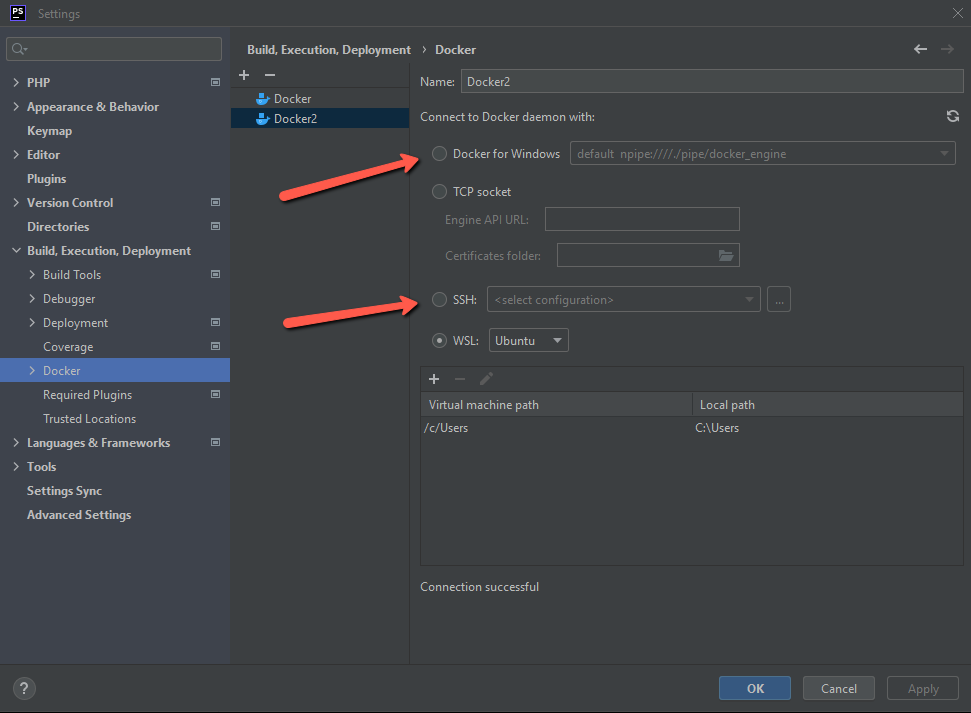Viewport: 971px width, 713px height.
Task: Select Docker for Windows radio button
Action: (439, 154)
